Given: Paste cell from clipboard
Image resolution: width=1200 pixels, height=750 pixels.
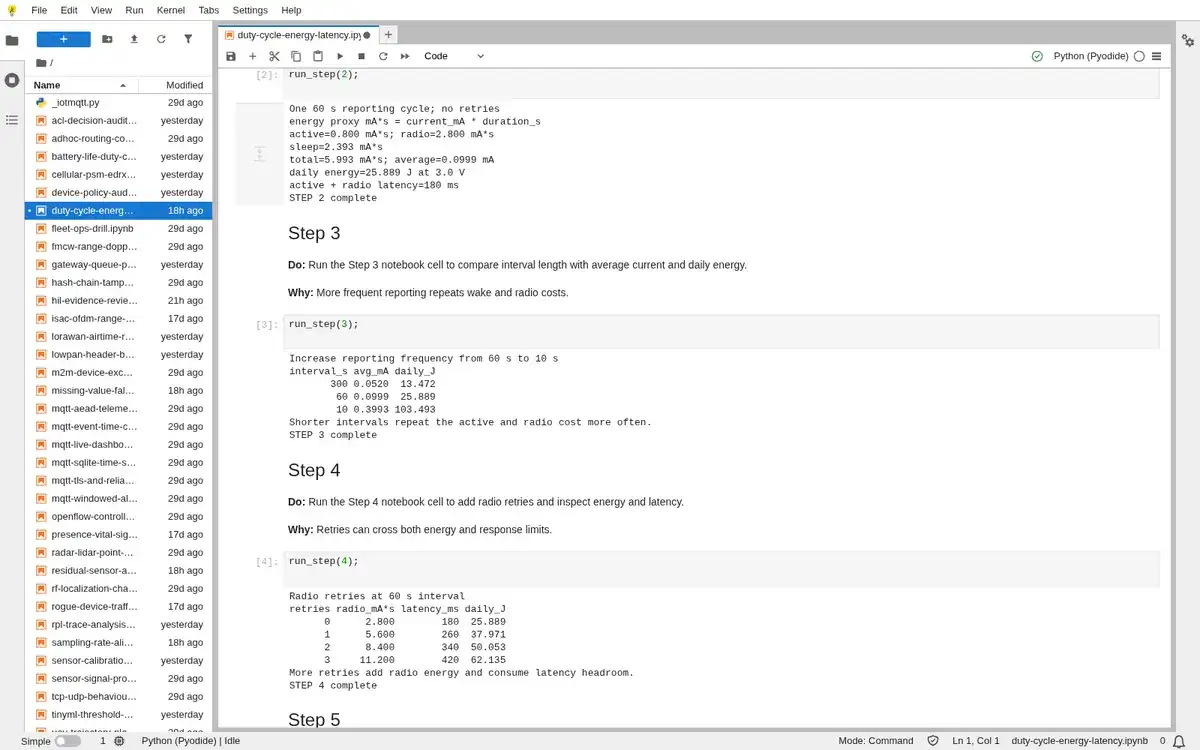Looking at the screenshot, I should [x=318, y=56].
